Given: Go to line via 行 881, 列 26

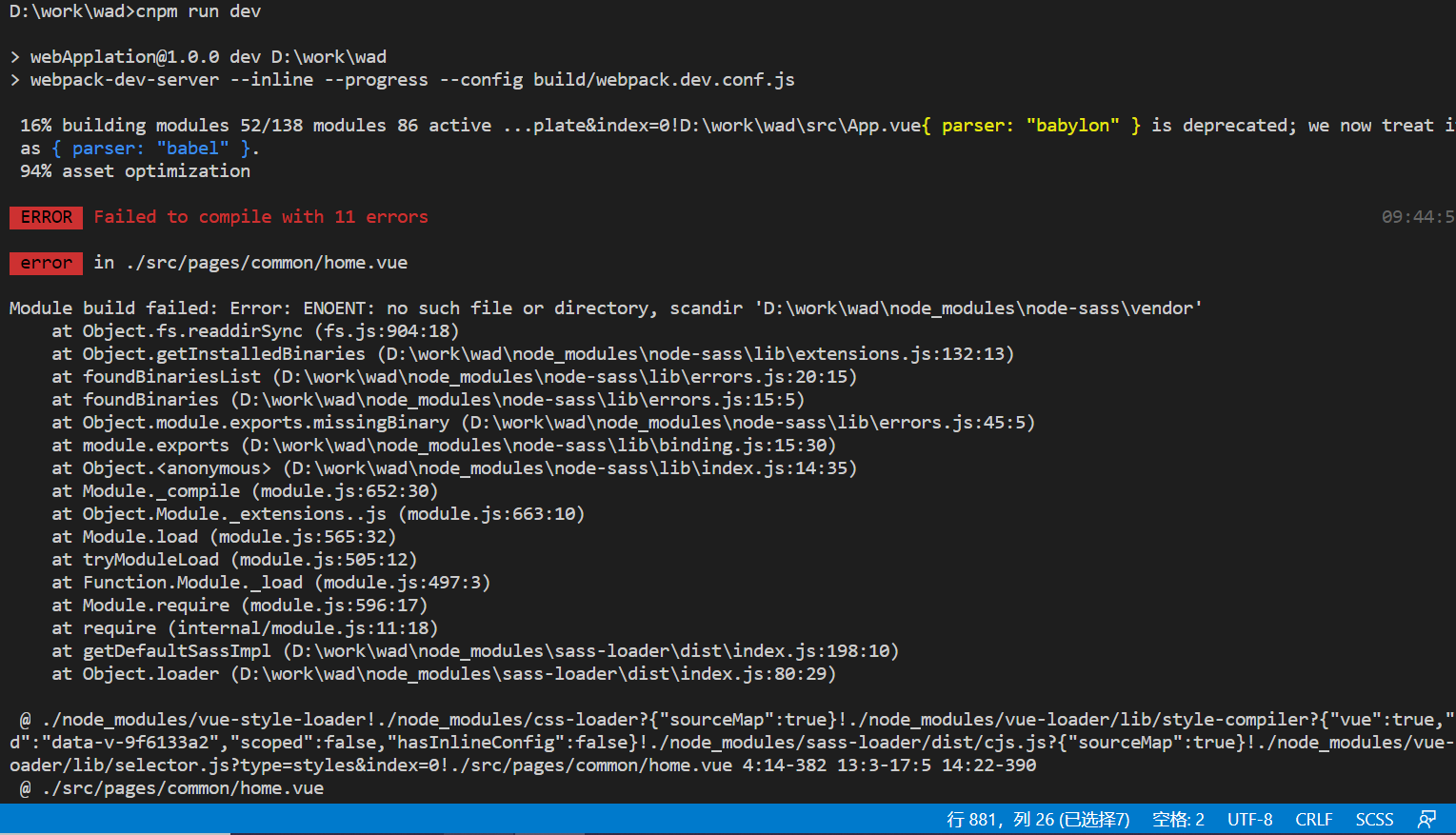Looking at the screenshot, I should (1038, 819).
